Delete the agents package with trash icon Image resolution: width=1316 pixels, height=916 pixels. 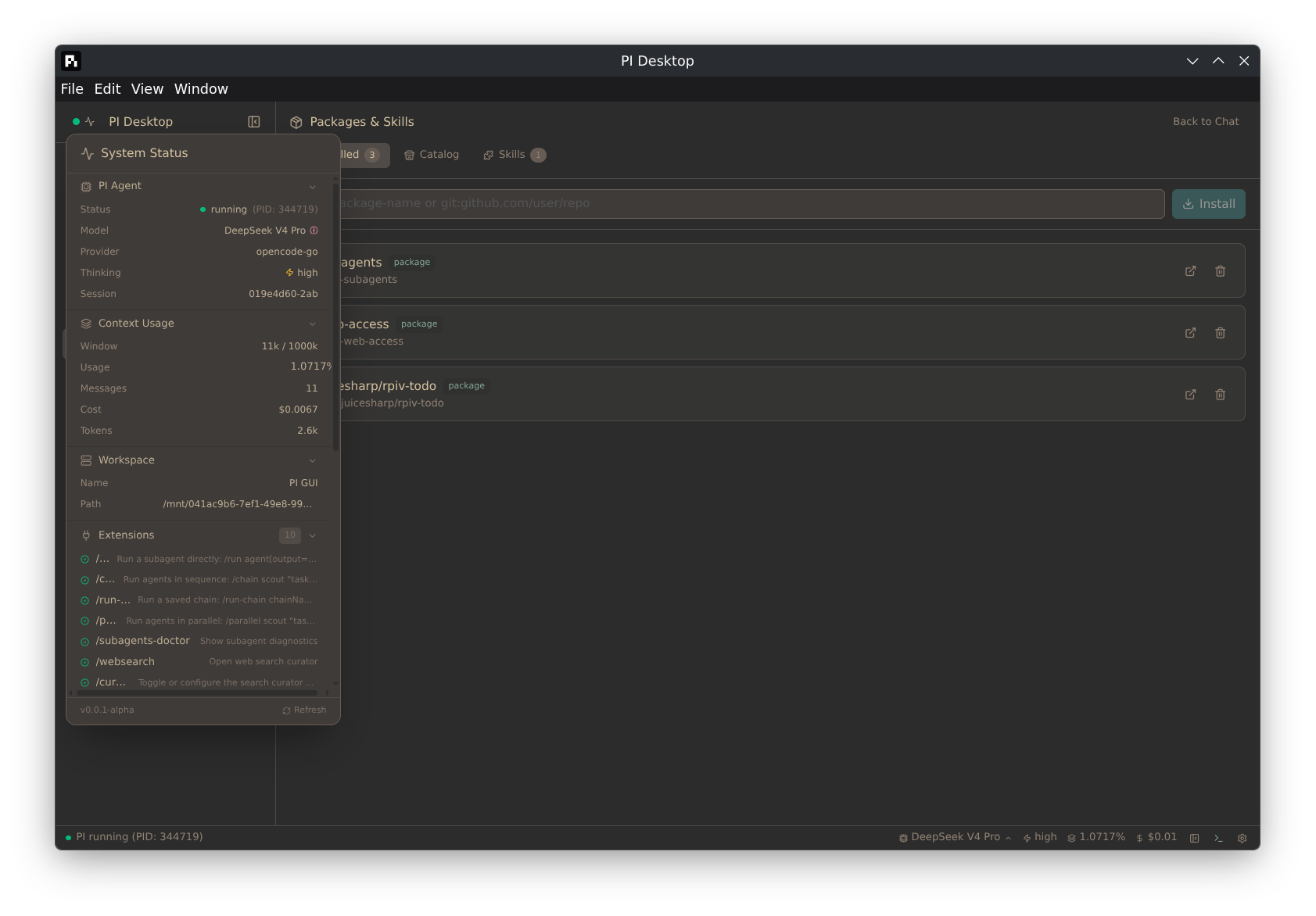[1220, 271]
